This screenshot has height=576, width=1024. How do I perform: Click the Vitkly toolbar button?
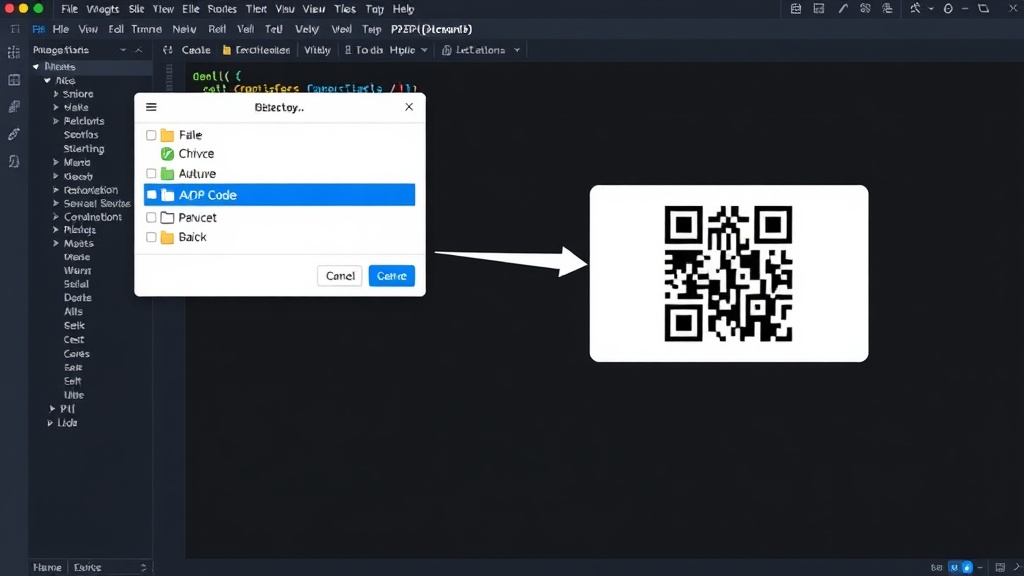[x=317, y=50]
